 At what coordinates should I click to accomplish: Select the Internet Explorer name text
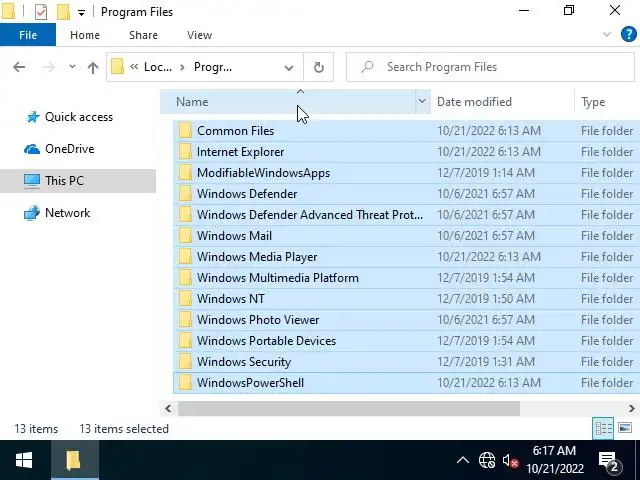pos(240,152)
